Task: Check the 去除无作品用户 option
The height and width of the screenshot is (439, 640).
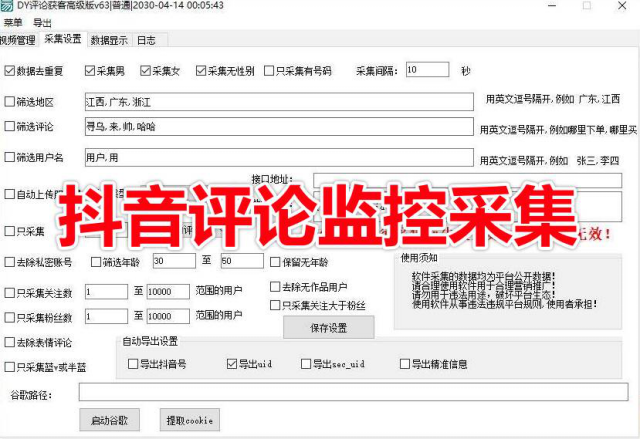Action: pos(275,287)
